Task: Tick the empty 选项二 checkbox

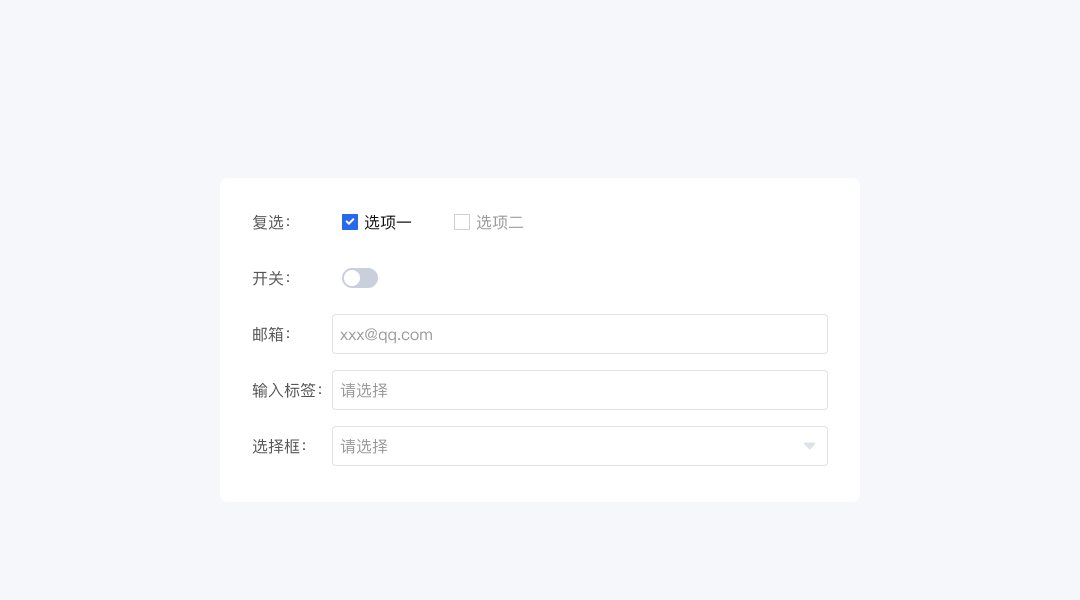Action: (x=462, y=222)
